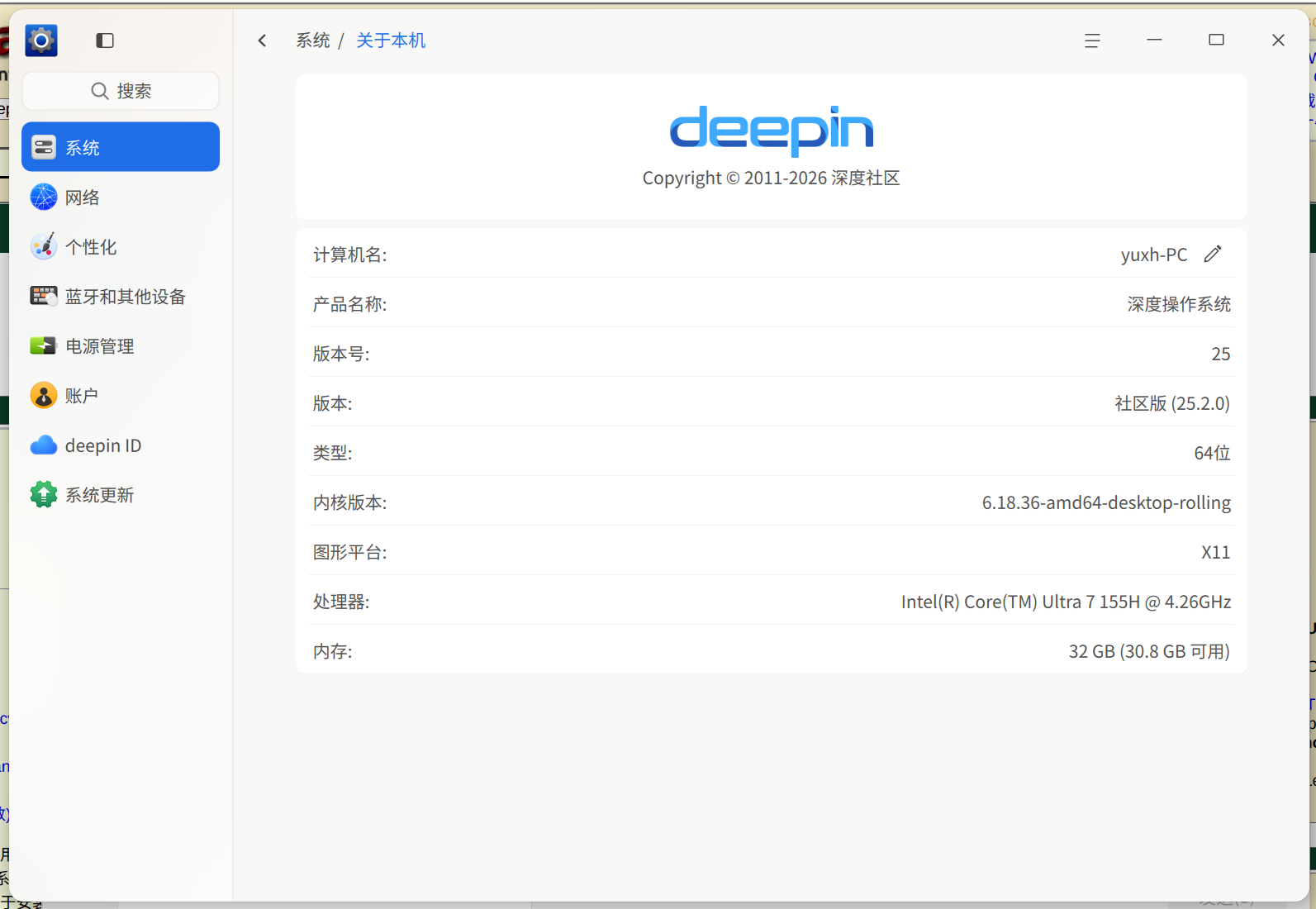Viewport: 1316px width, 909px height.
Task: Click the 计算机名 label
Action: 349,255
